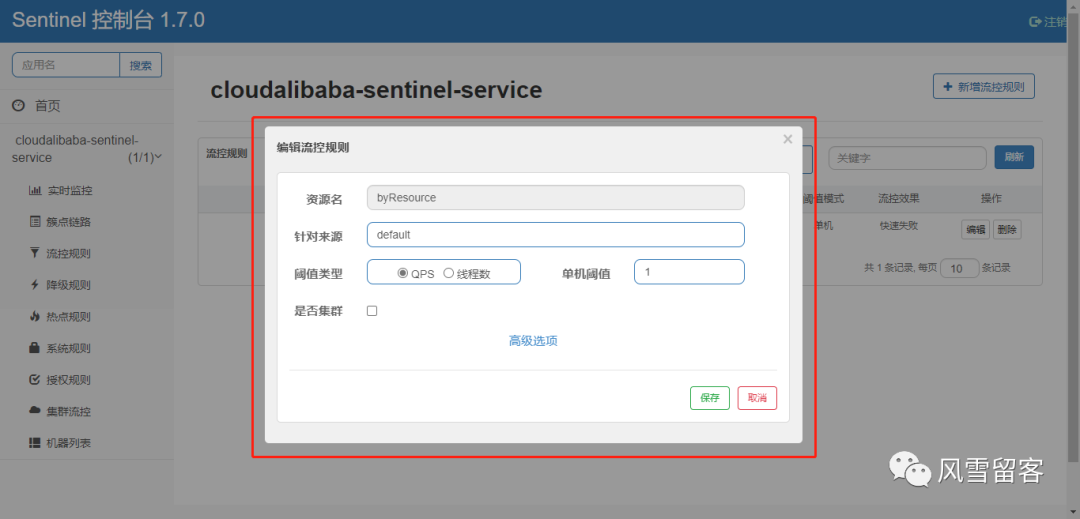Image resolution: width=1080 pixels, height=519 pixels.
Task: Open 热点规则 in the sidebar
Action: [x=68, y=317]
